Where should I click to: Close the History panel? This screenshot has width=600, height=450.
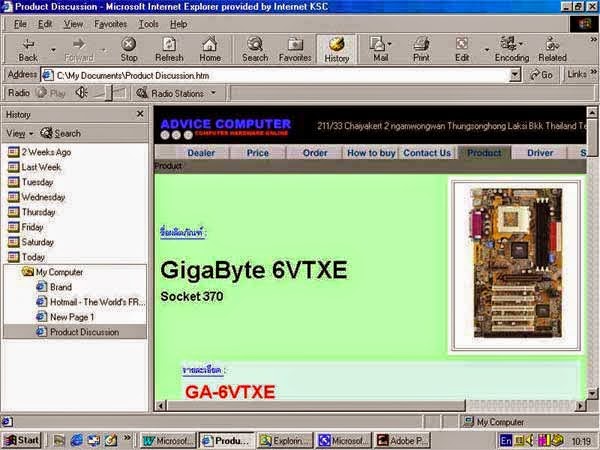coord(140,114)
